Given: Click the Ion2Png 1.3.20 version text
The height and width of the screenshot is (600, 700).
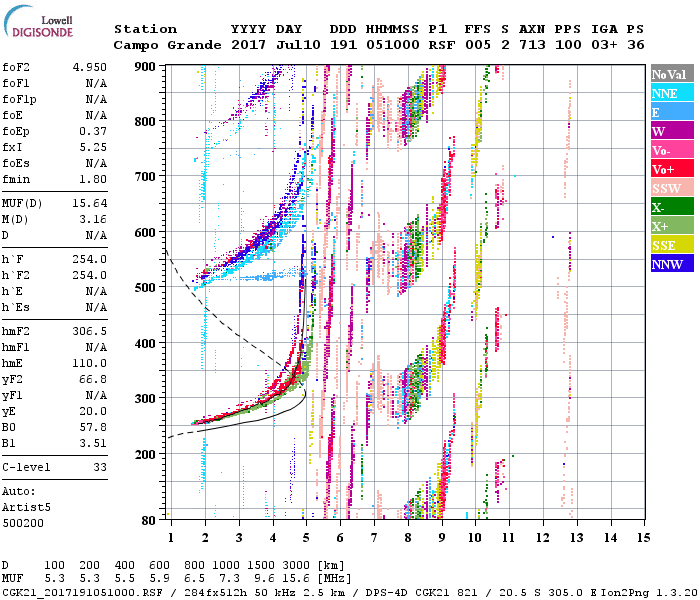Looking at the screenshot, I should tap(649, 592).
